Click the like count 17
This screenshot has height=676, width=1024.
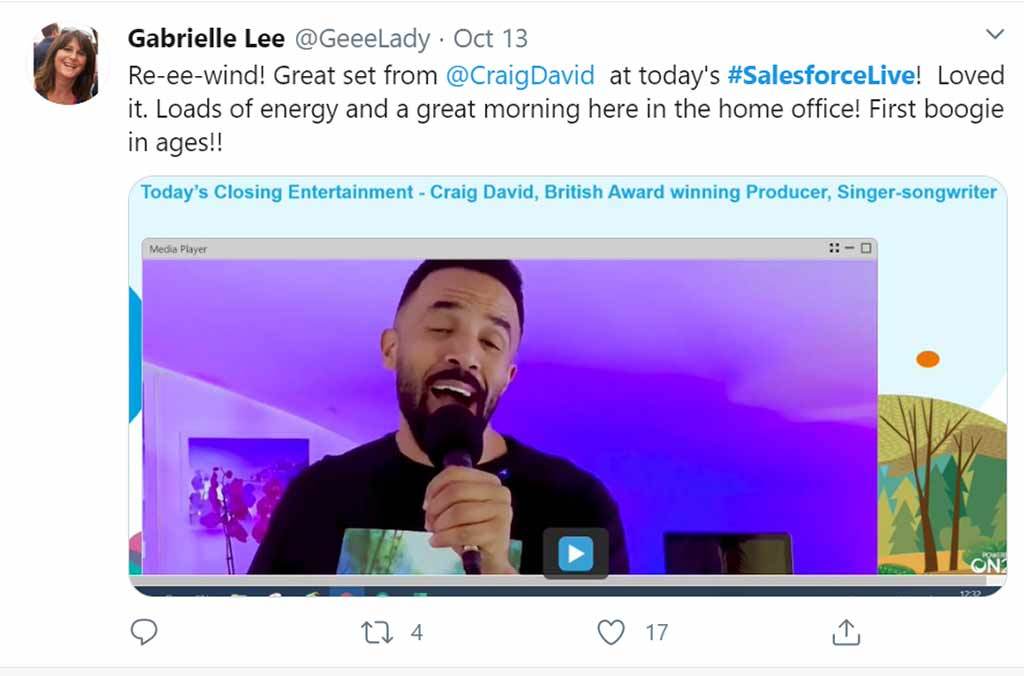point(656,632)
